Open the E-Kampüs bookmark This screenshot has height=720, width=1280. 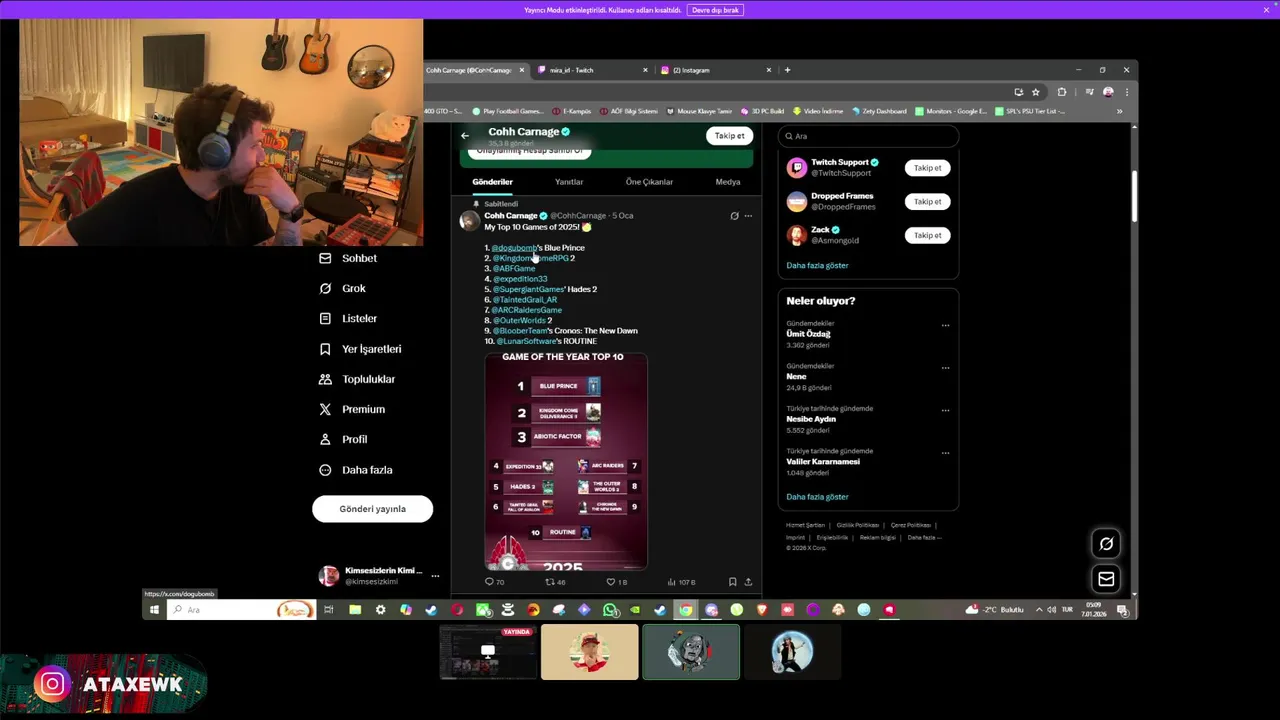click(571, 111)
